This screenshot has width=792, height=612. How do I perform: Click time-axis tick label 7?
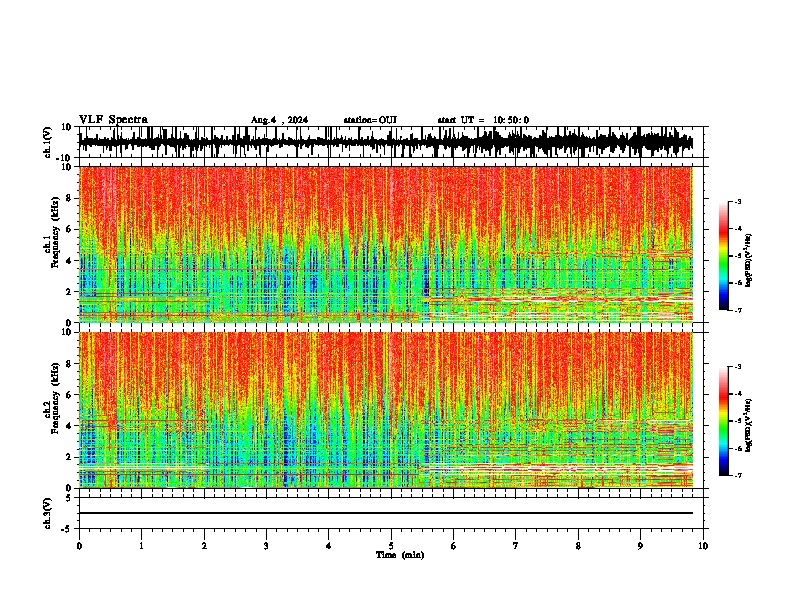(516, 546)
